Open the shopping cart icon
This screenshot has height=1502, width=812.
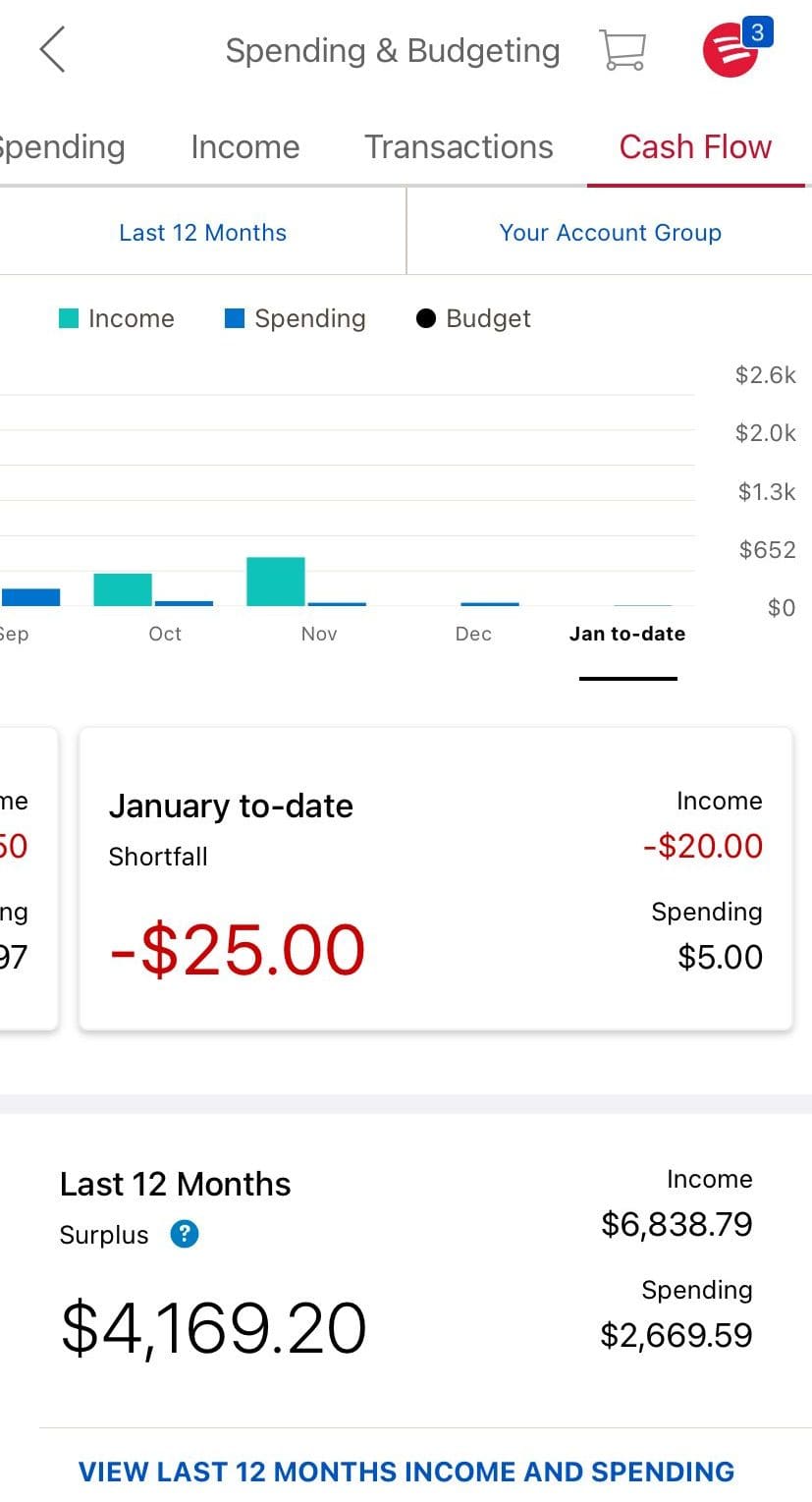pos(623,49)
